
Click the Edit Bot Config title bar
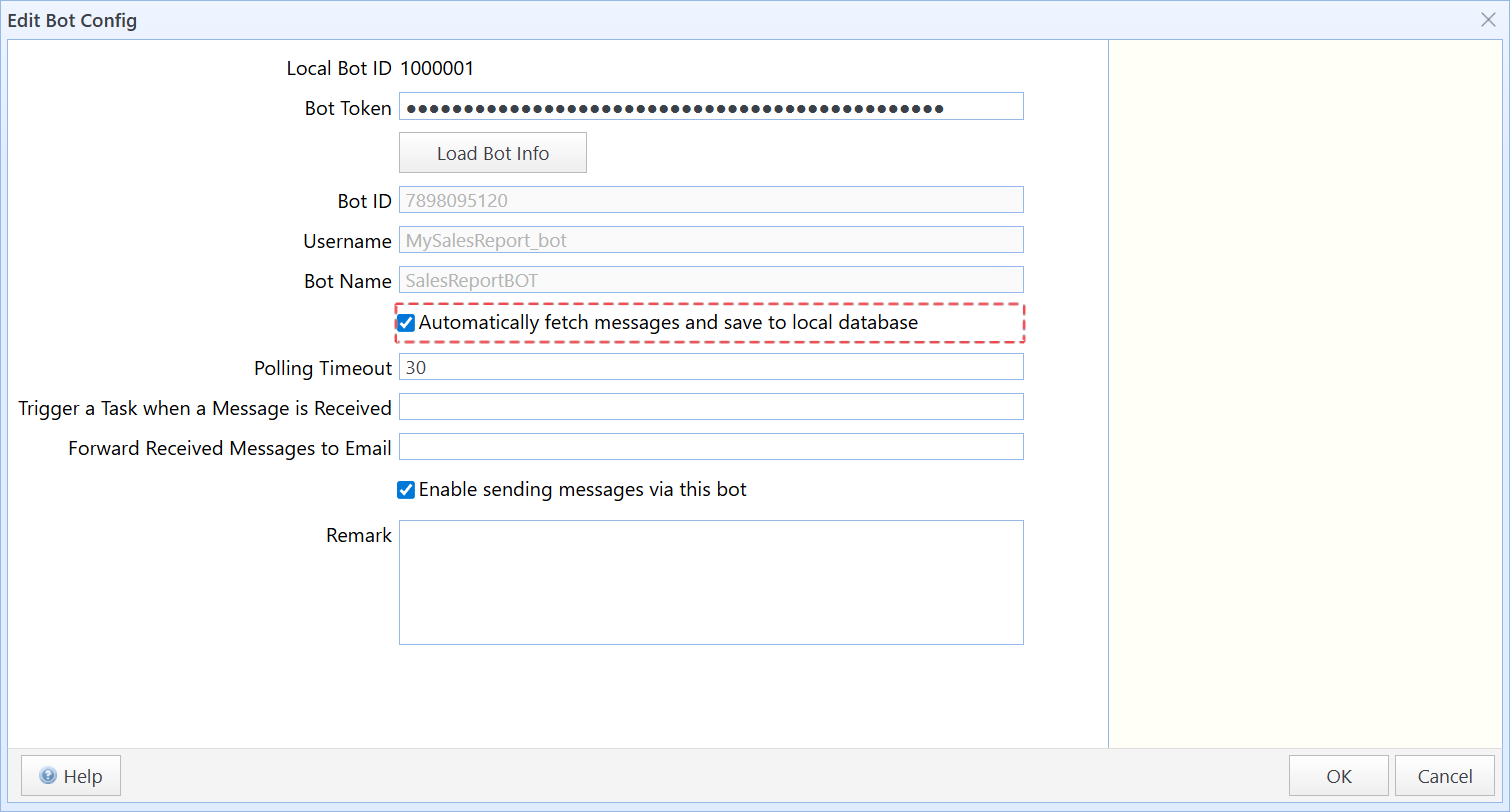(700, 20)
